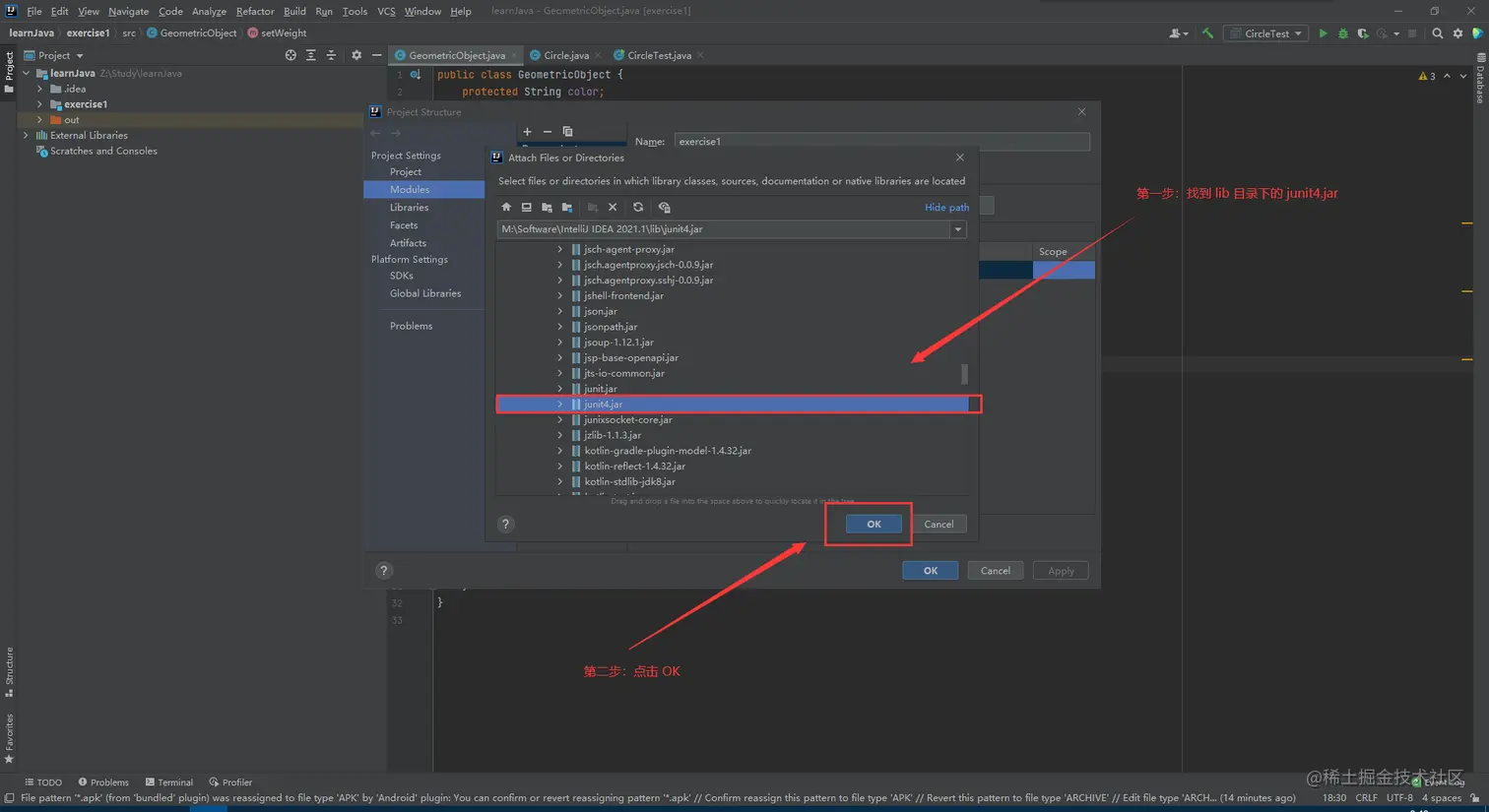Screen dimensions: 1489x812
Task: Expand the exercise1 folder in Project tree
Action: pyautogui.click(x=40, y=104)
